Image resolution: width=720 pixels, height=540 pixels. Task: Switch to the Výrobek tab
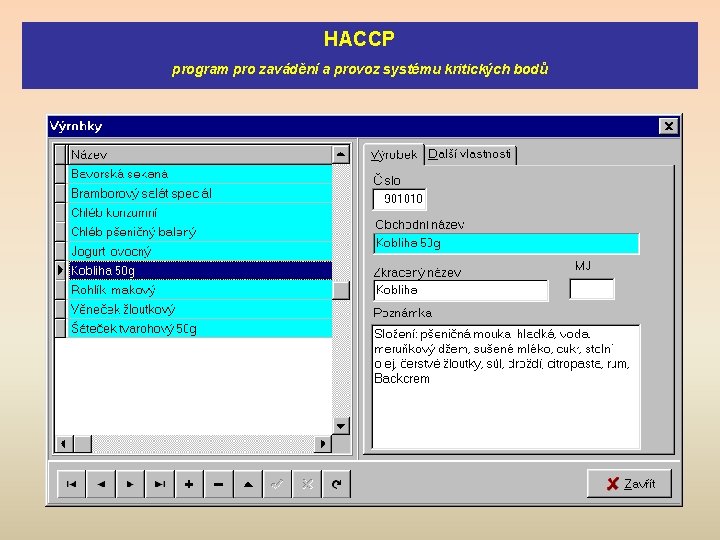click(394, 154)
